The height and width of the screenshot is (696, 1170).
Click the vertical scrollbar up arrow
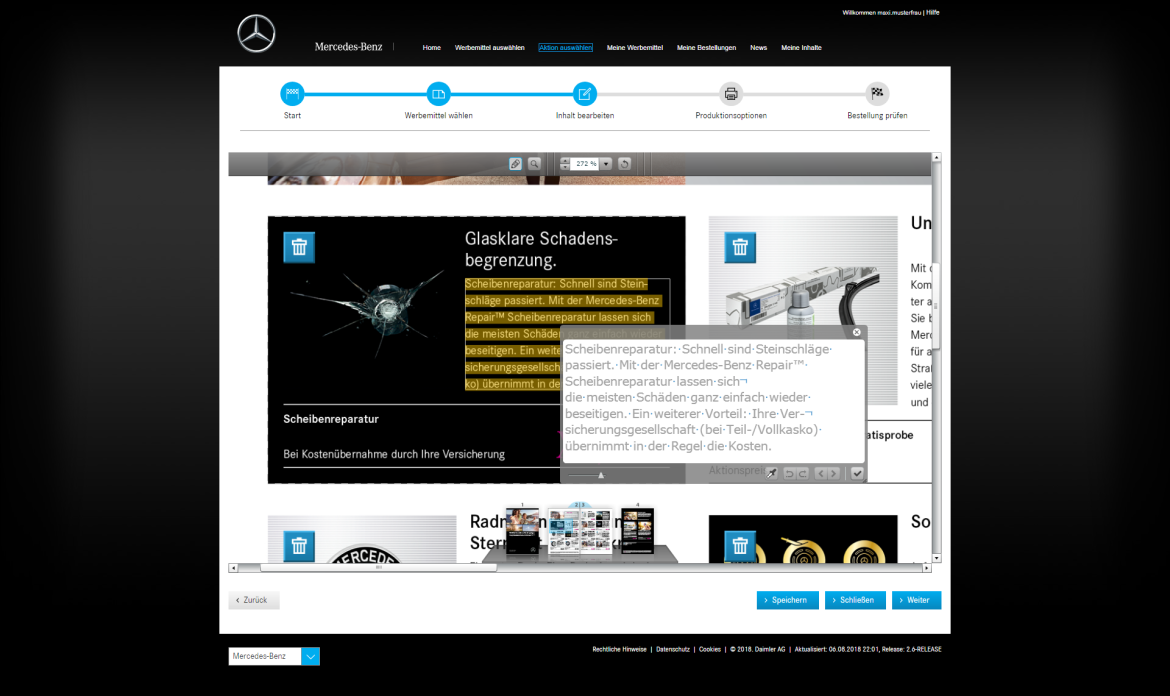tap(936, 157)
